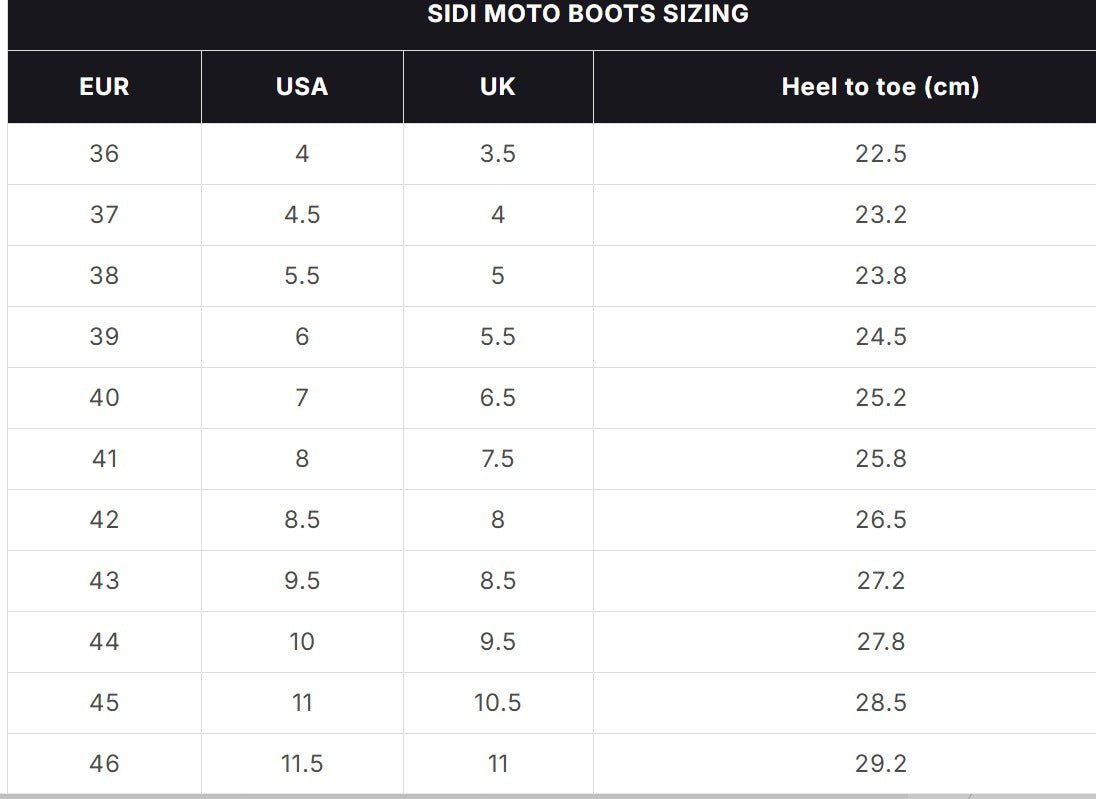Click the 25.8 heel to toe value
The width and height of the screenshot is (1096, 799).
tap(880, 459)
